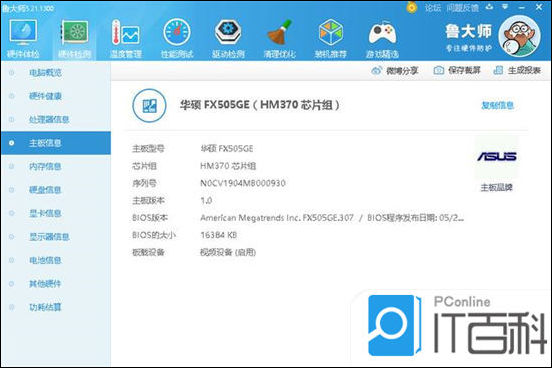Minimize the 鲁大师 window

pyautogui.click(x=521, y=7)
